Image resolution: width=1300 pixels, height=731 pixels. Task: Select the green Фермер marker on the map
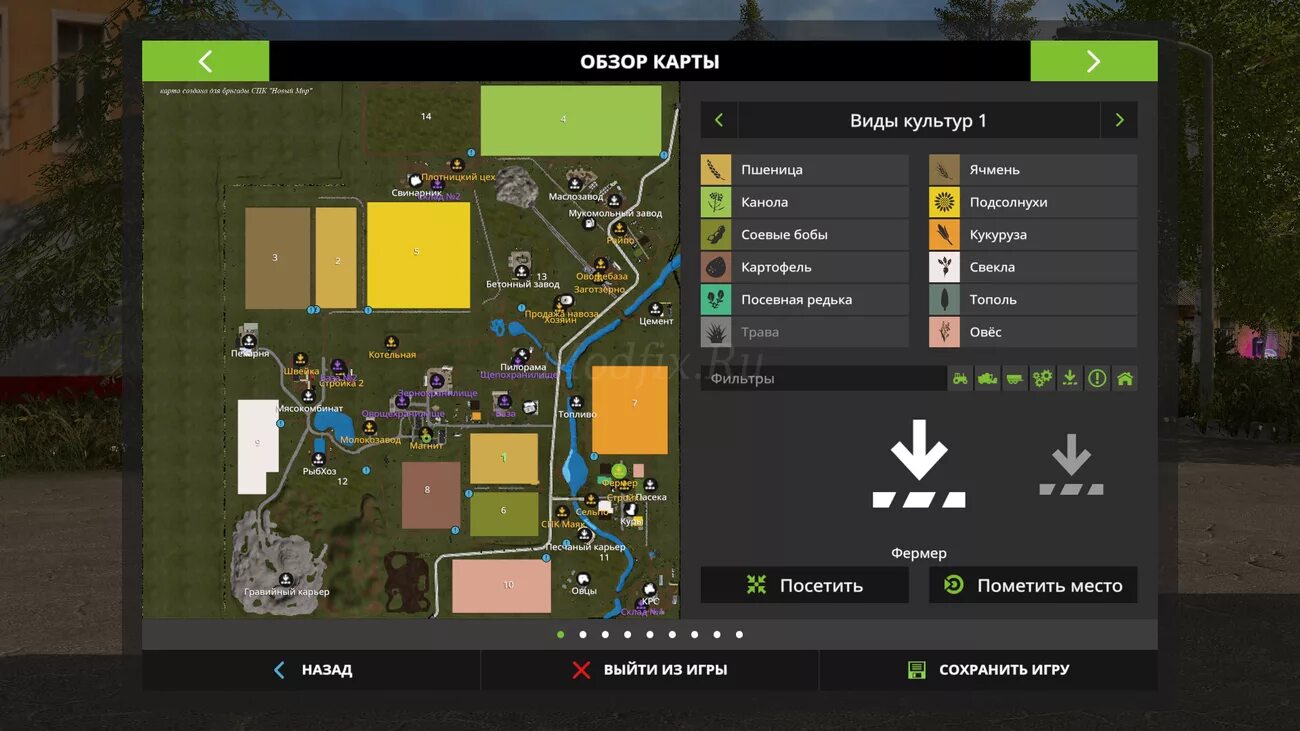click(619, 470)
